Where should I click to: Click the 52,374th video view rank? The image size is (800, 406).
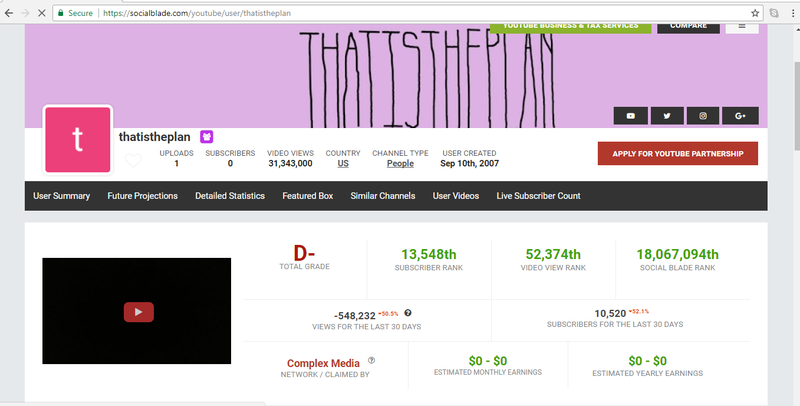[x=553, y=254]
